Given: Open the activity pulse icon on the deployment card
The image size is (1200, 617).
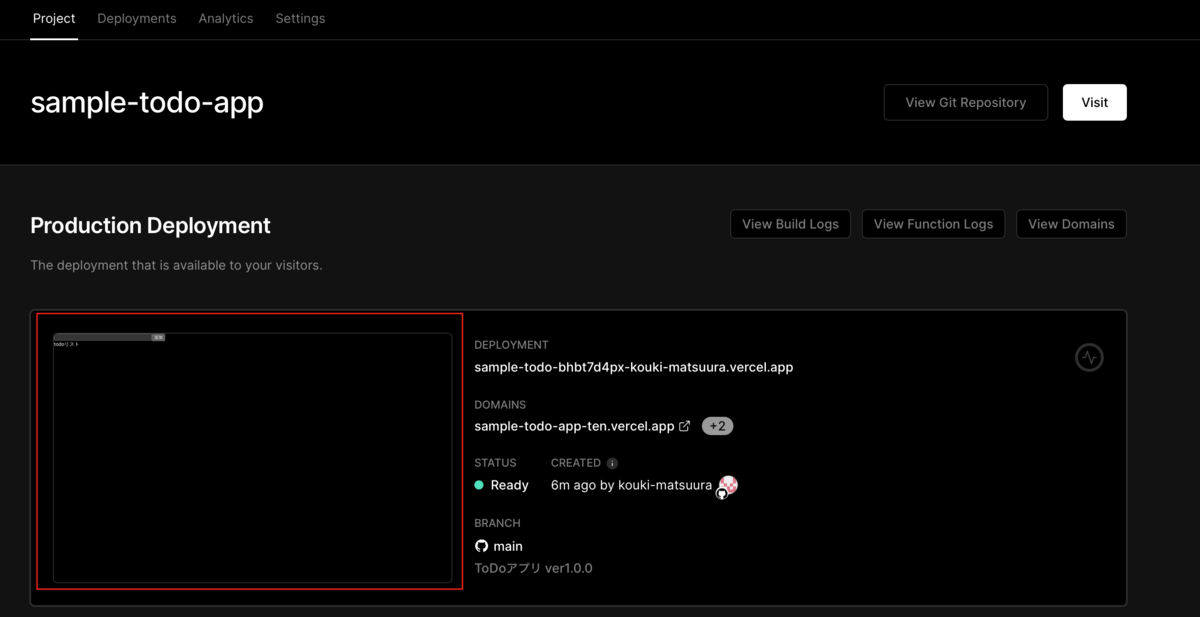Looking at the screenshot, I should point(1089,357).
